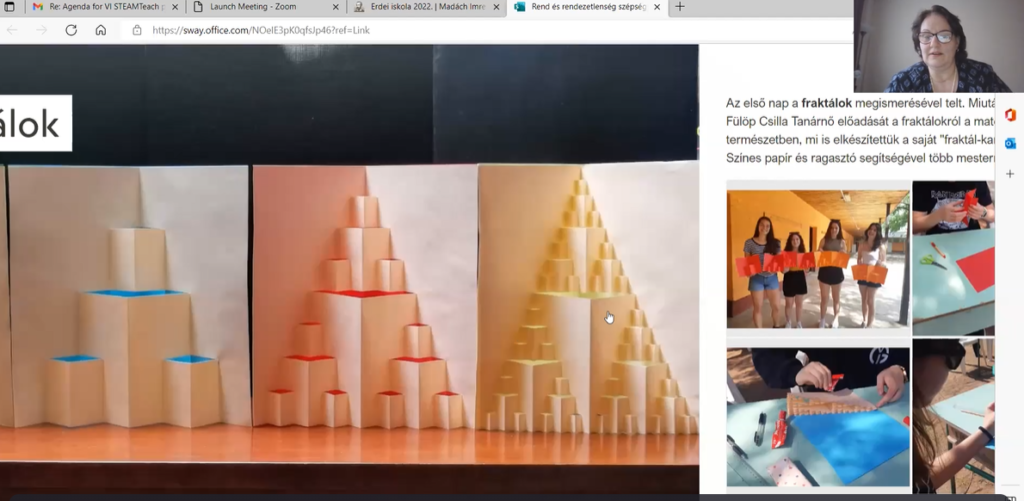Open a new browser tab

(680, 7)
